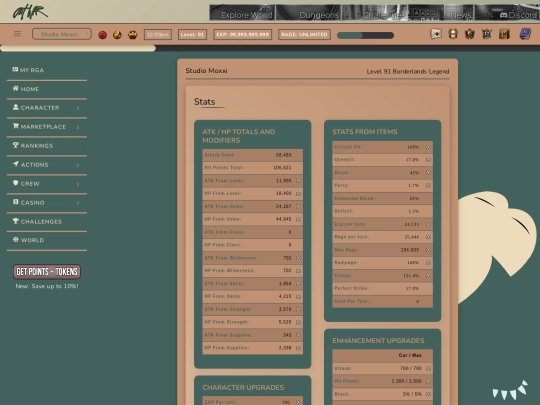Click the yellow coin icon in toolbar
This screenshot has width=540, height=405.
(x=117, y=35)
